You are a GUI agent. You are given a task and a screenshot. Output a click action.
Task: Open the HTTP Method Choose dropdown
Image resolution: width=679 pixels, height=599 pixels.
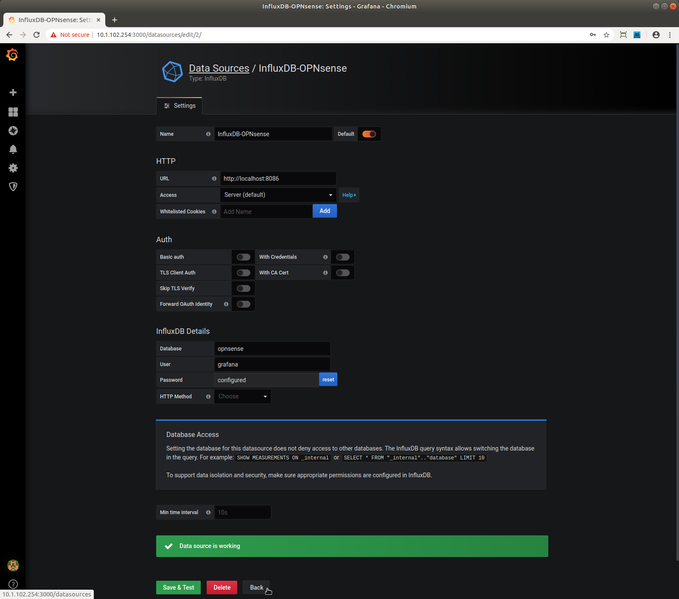242,396
